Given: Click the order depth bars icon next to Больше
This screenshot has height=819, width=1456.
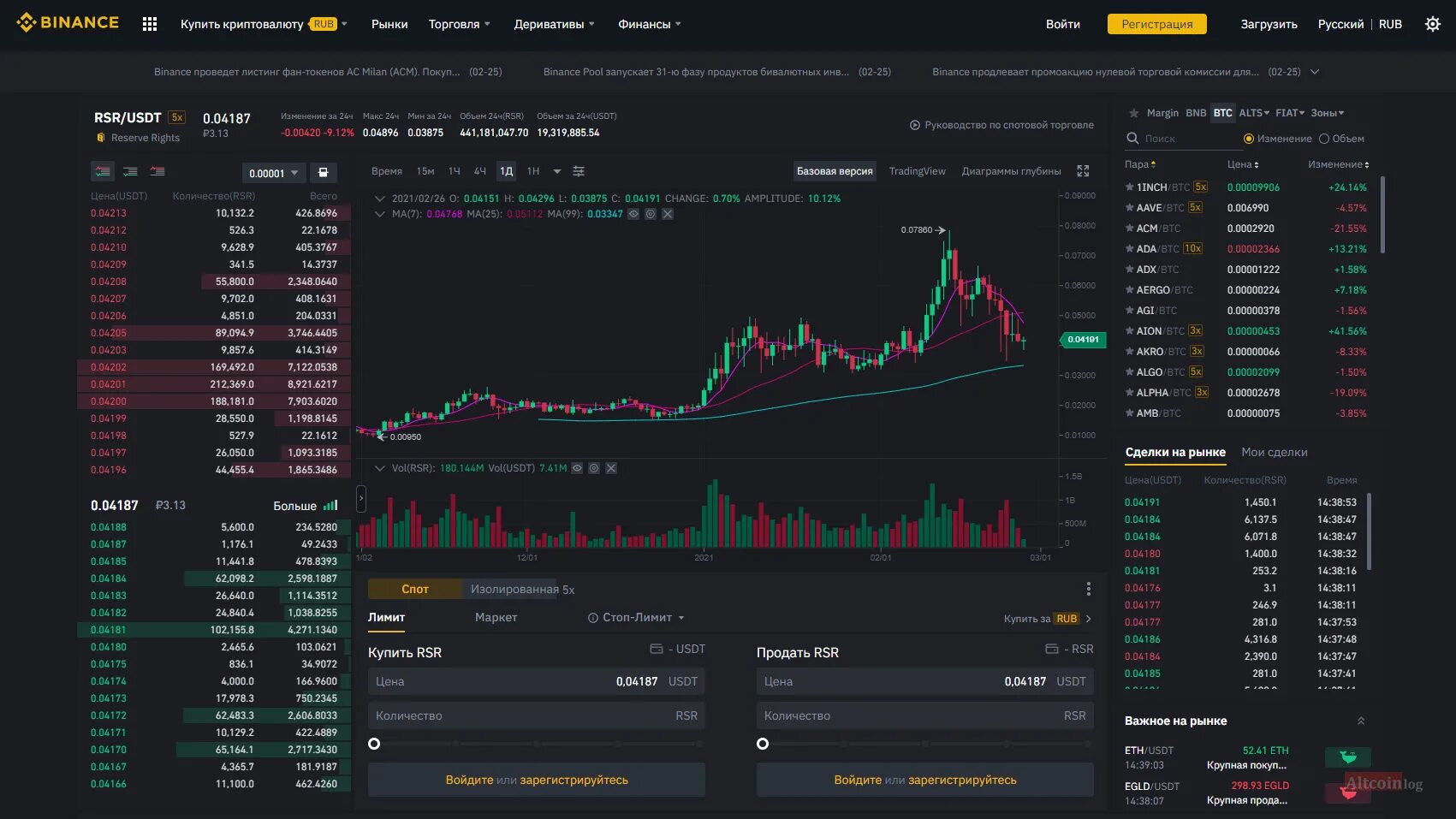Looking at the screenshot, I should coord(331,505).
